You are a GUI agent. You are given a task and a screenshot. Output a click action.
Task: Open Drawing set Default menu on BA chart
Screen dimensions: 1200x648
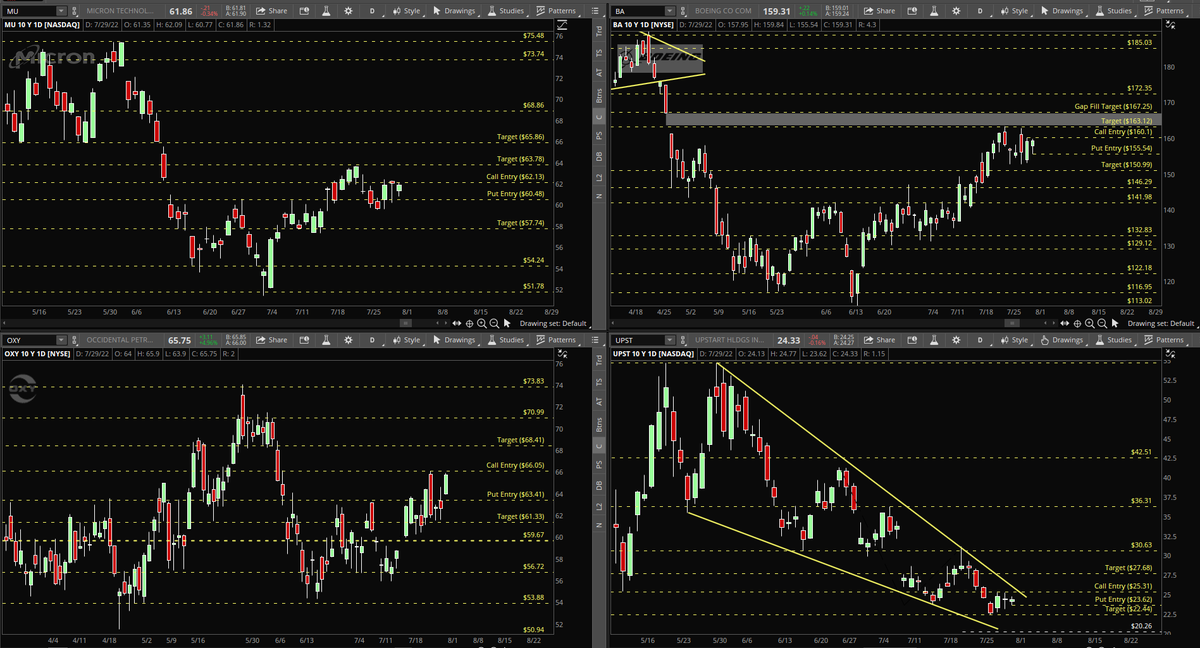click(1161, 323)
